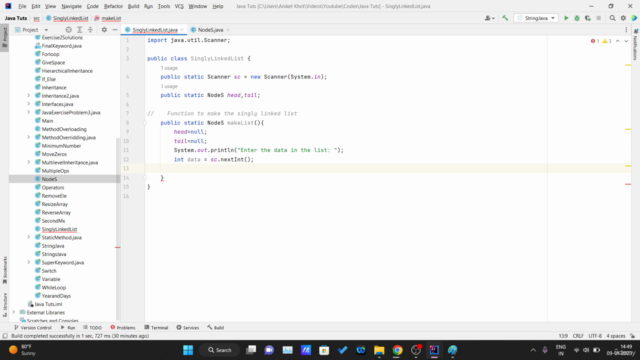Open the Refactor menu
This screenshot has height=360, width=640.
[113, 6]
